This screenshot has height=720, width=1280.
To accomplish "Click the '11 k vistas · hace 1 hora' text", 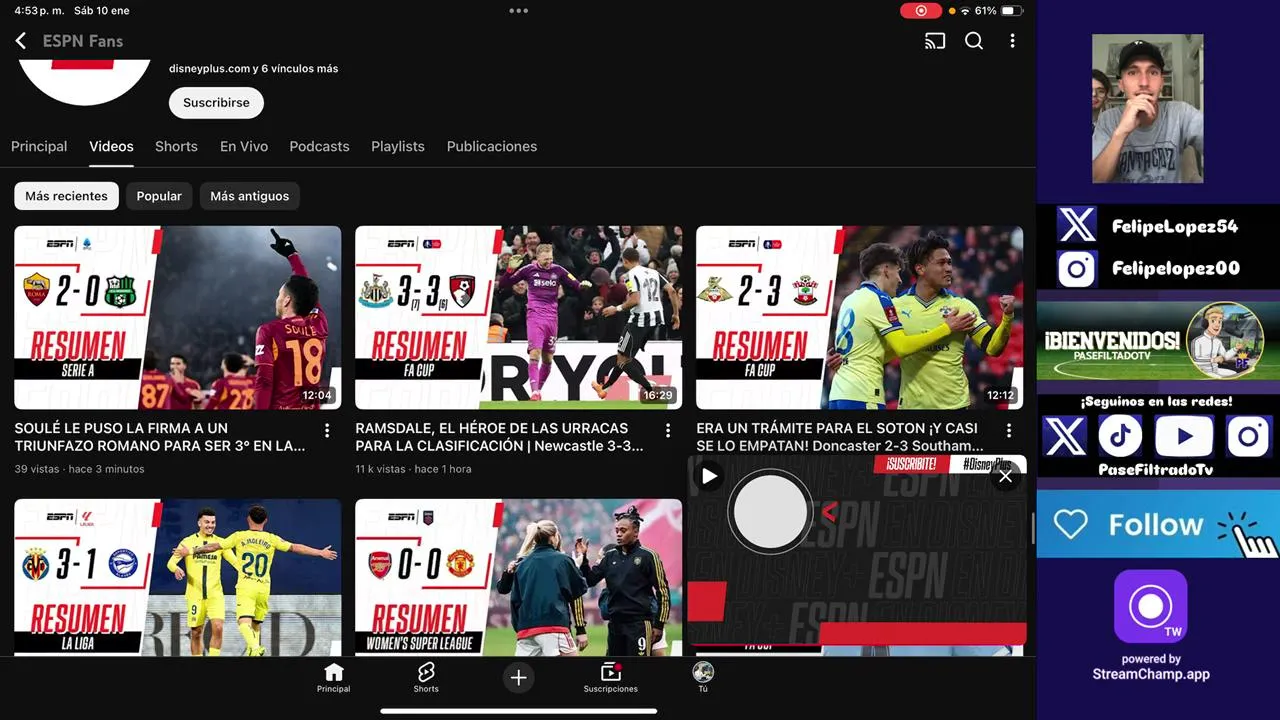I will pyautogui.click(x=413, y=469).
